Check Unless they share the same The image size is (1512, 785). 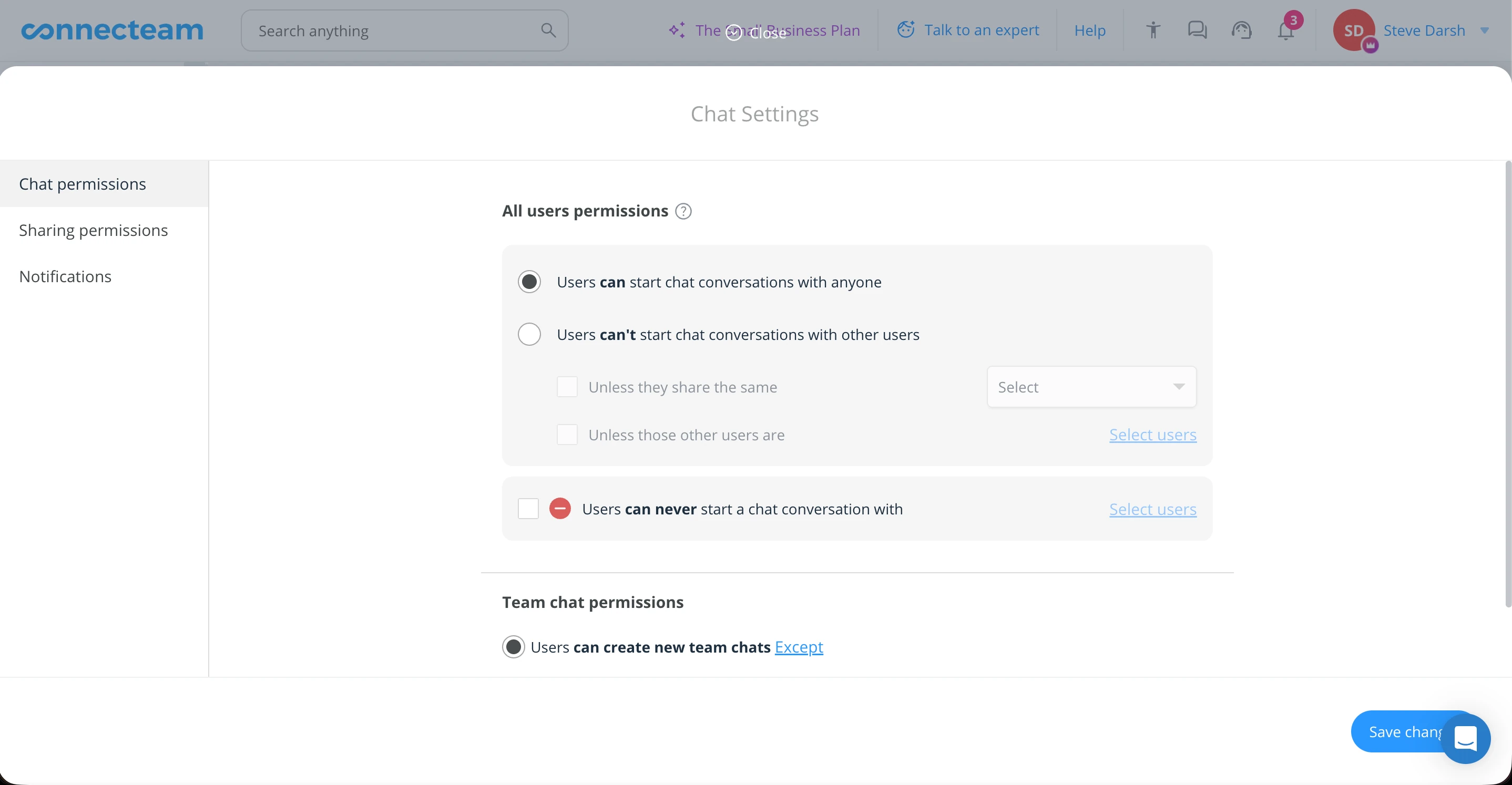(567, 387)
